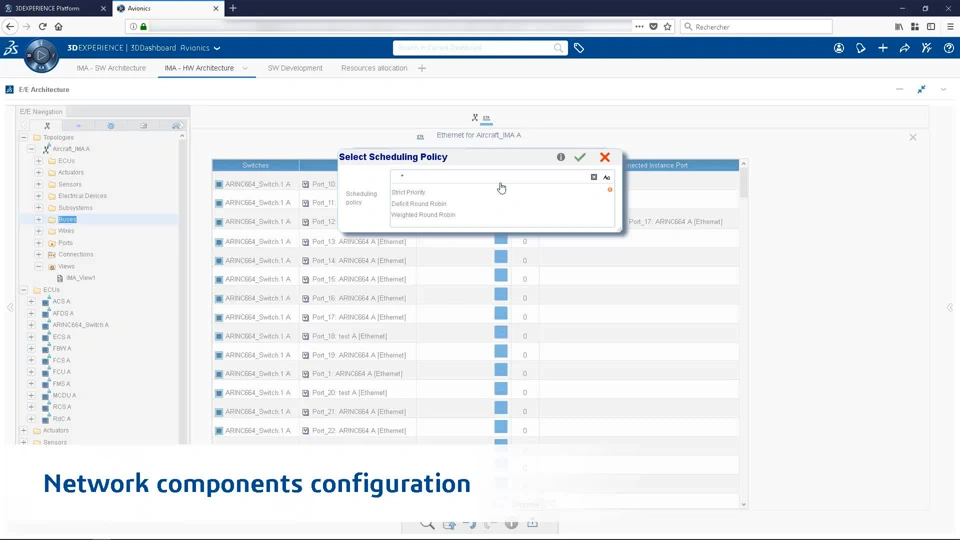Select IMA_View1 in Views tree
Image resolution: width=960 pixels, height=540 pixels.
point(81,278)
